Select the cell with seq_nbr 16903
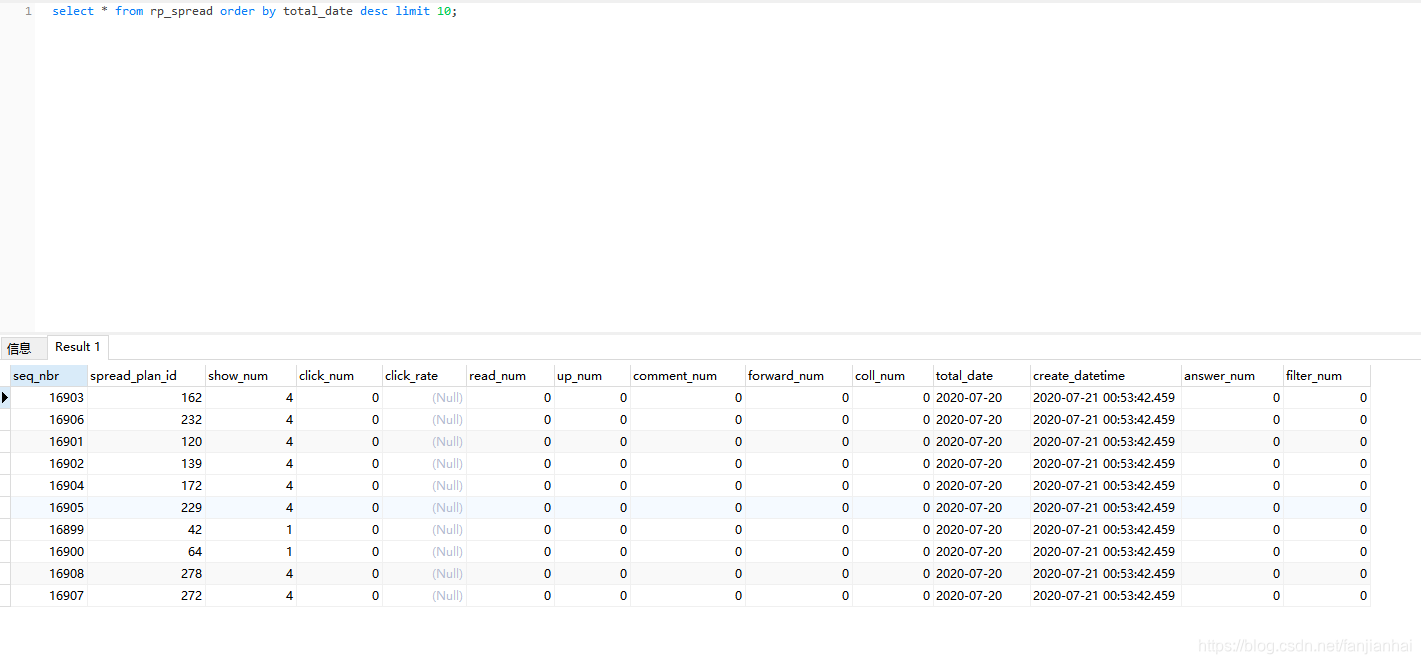 point(49,398)
